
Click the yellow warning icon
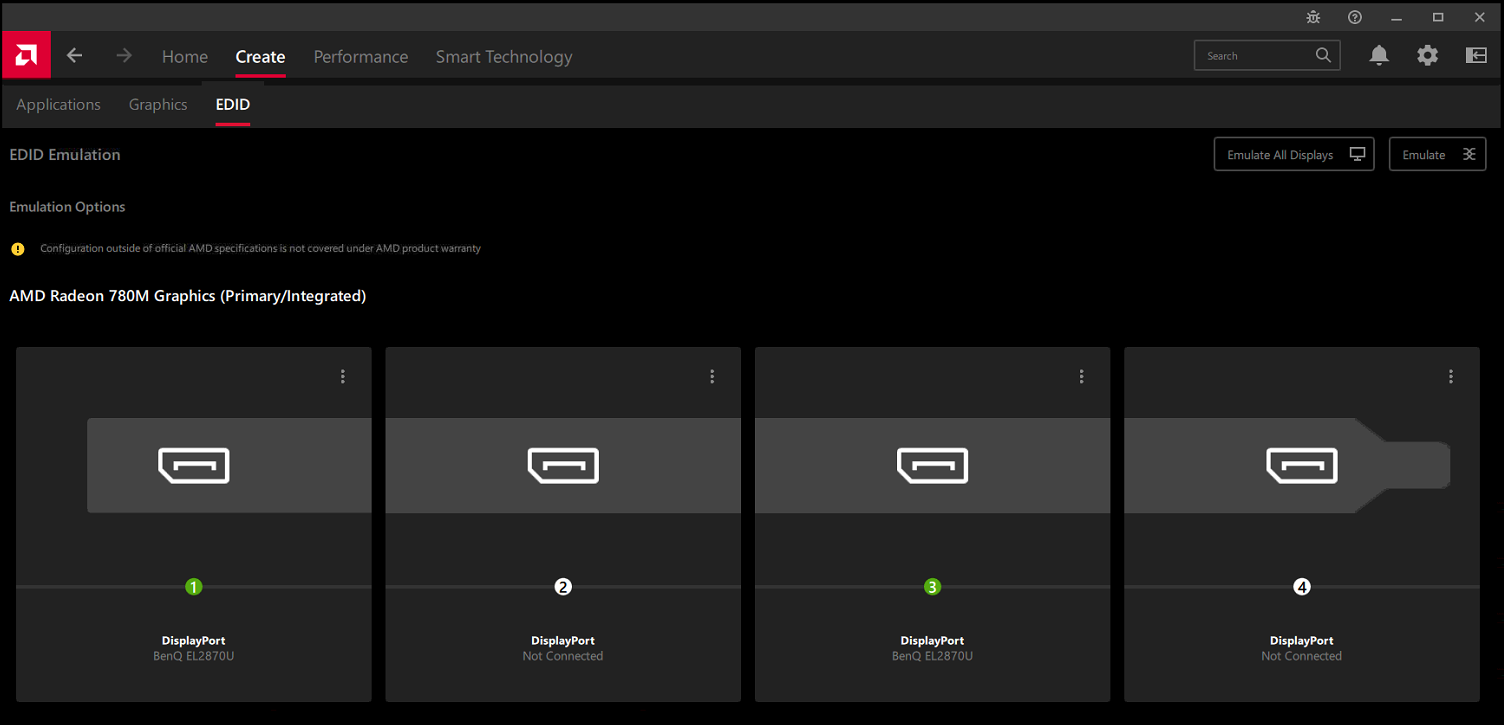(18, 249)
